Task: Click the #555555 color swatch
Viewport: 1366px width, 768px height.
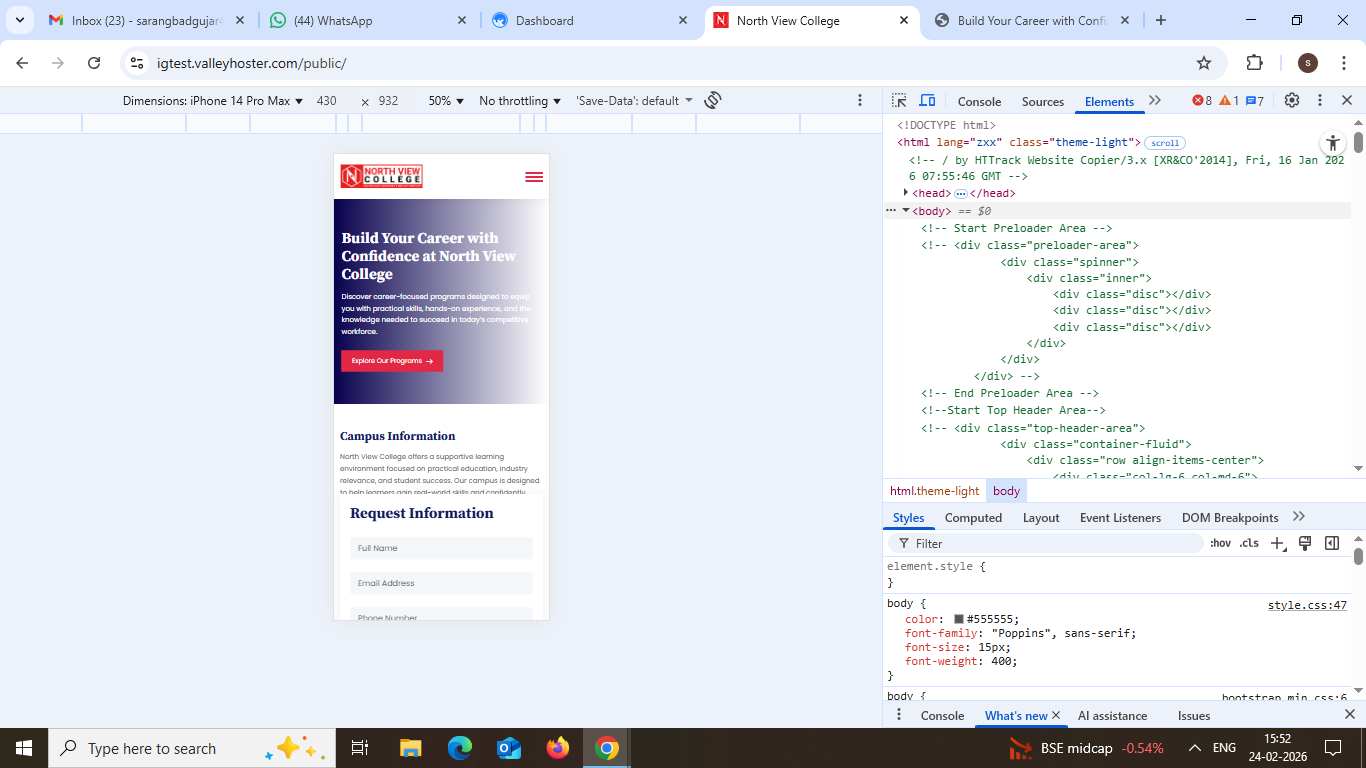Action: [959, 619]
